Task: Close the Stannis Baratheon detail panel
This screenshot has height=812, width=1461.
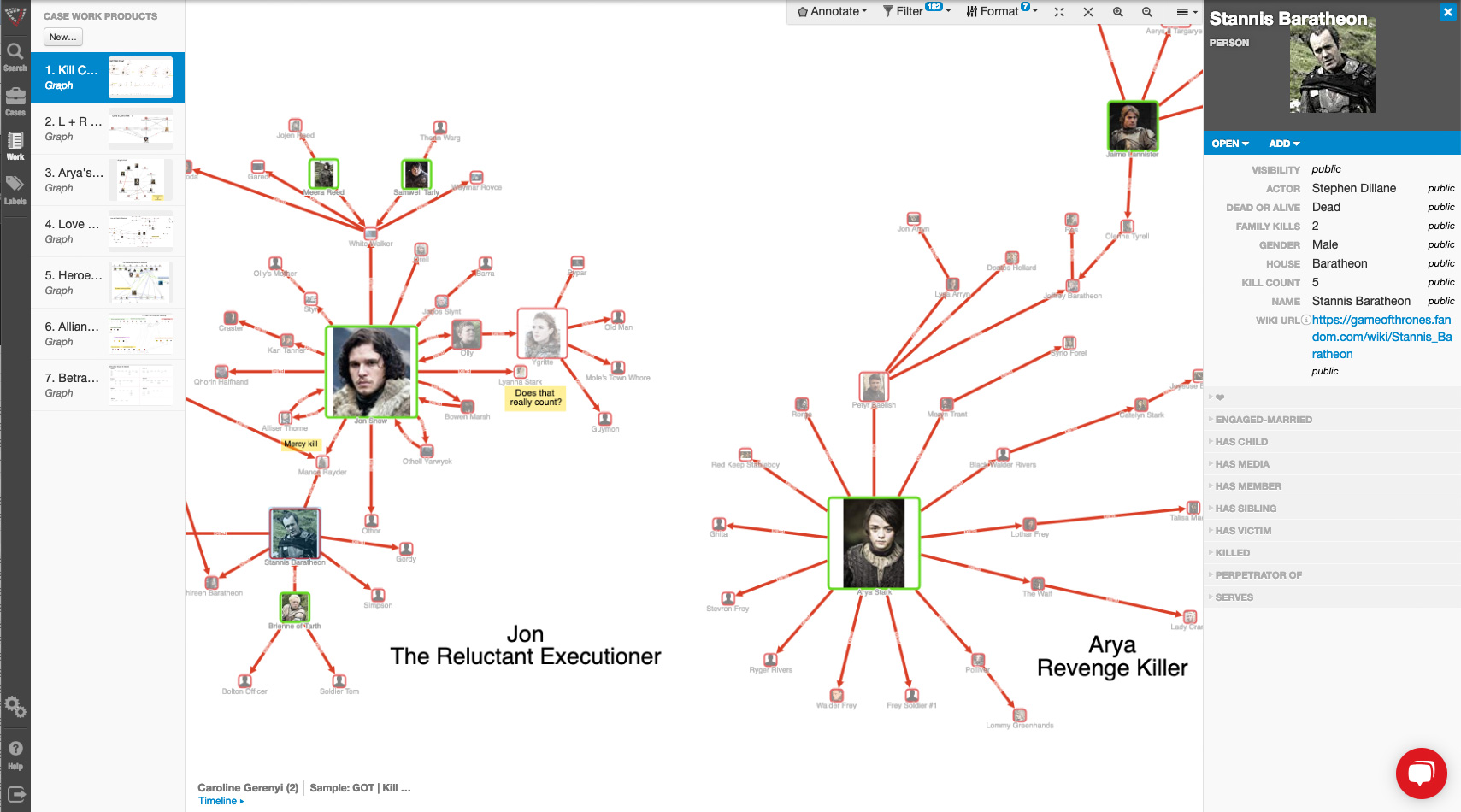Action: (x=1447, y=12)
